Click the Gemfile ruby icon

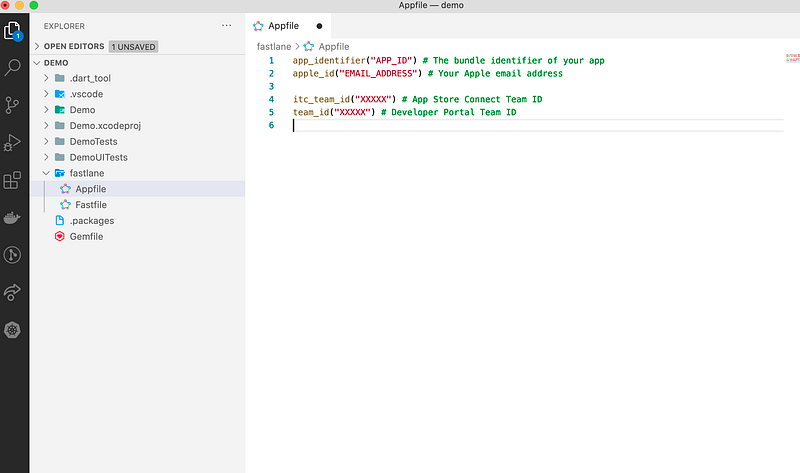click(60, 236)
